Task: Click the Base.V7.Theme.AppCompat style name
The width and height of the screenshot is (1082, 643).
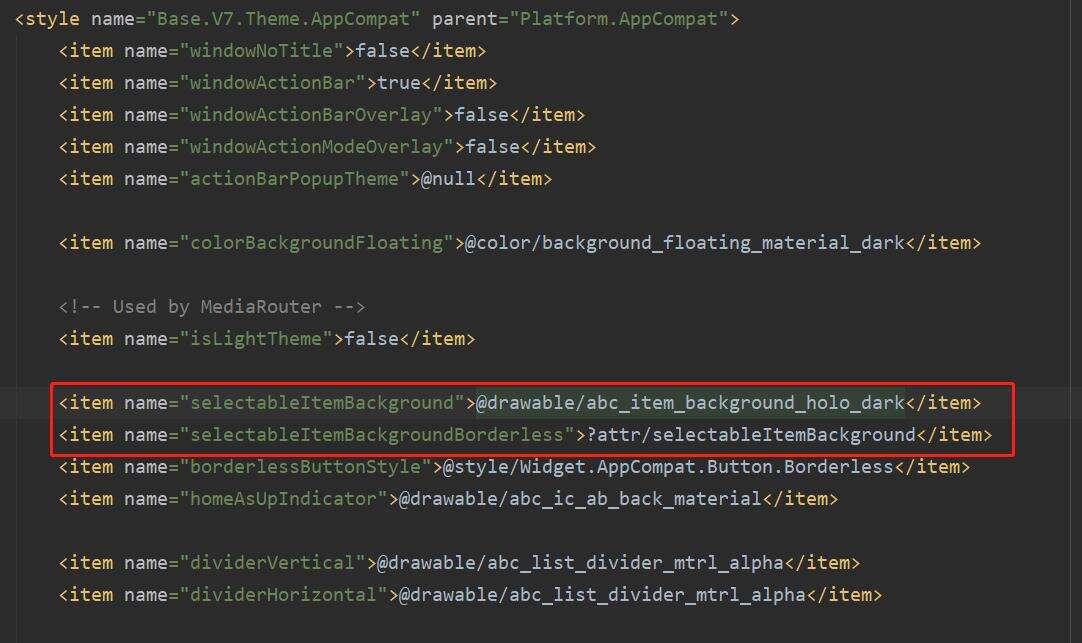Action: click(x=284, y=19)
